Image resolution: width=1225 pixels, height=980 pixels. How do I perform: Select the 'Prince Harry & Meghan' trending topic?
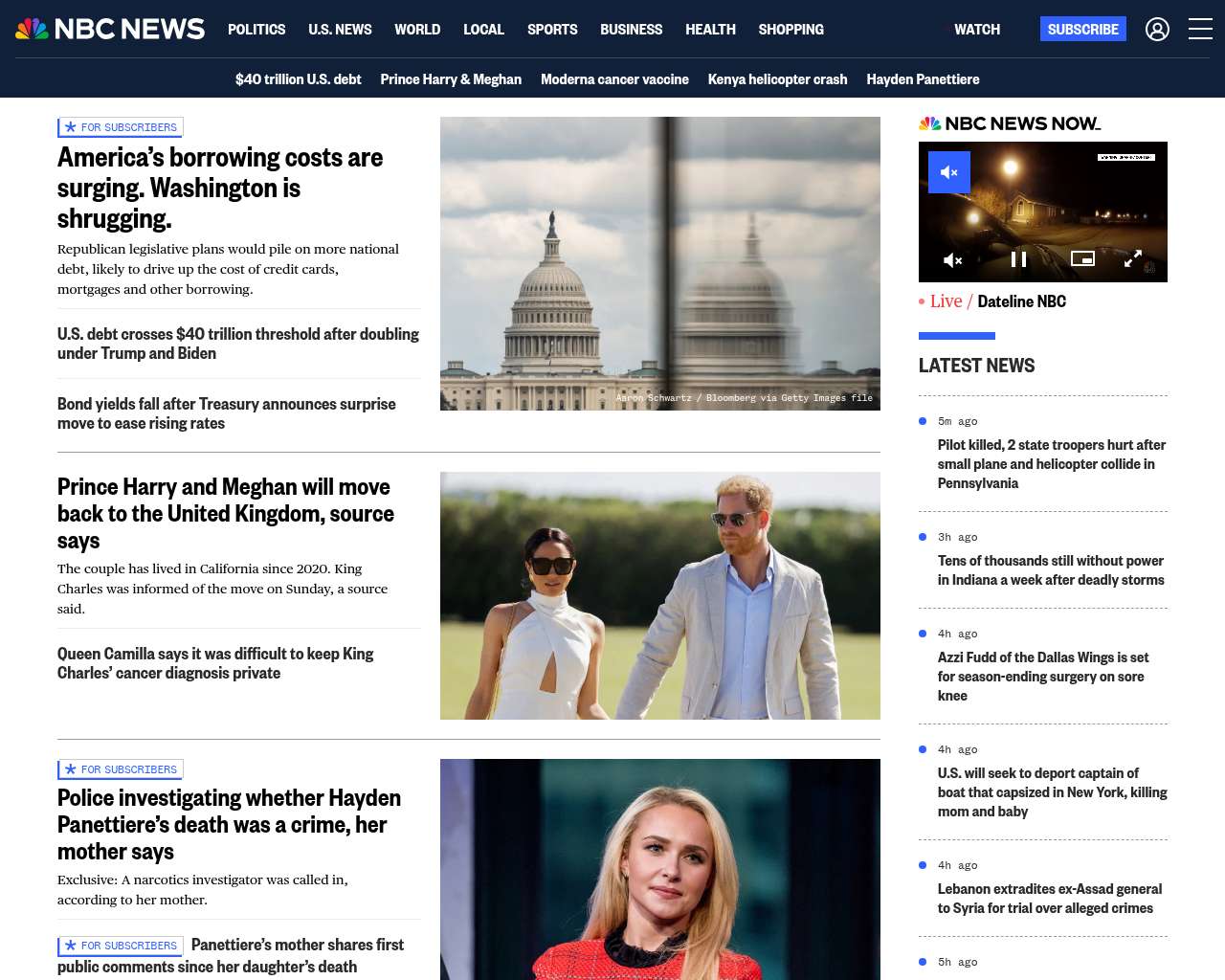pos(451,79)
